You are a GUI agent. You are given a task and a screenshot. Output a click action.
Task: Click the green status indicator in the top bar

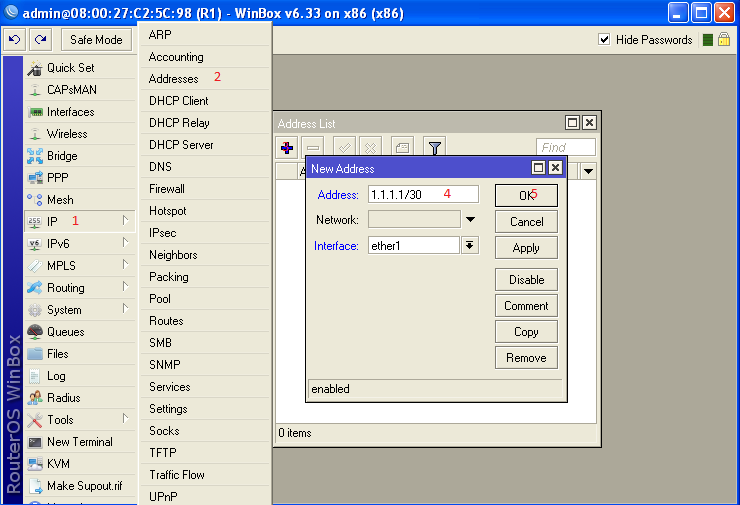click(x=707, y=40)
